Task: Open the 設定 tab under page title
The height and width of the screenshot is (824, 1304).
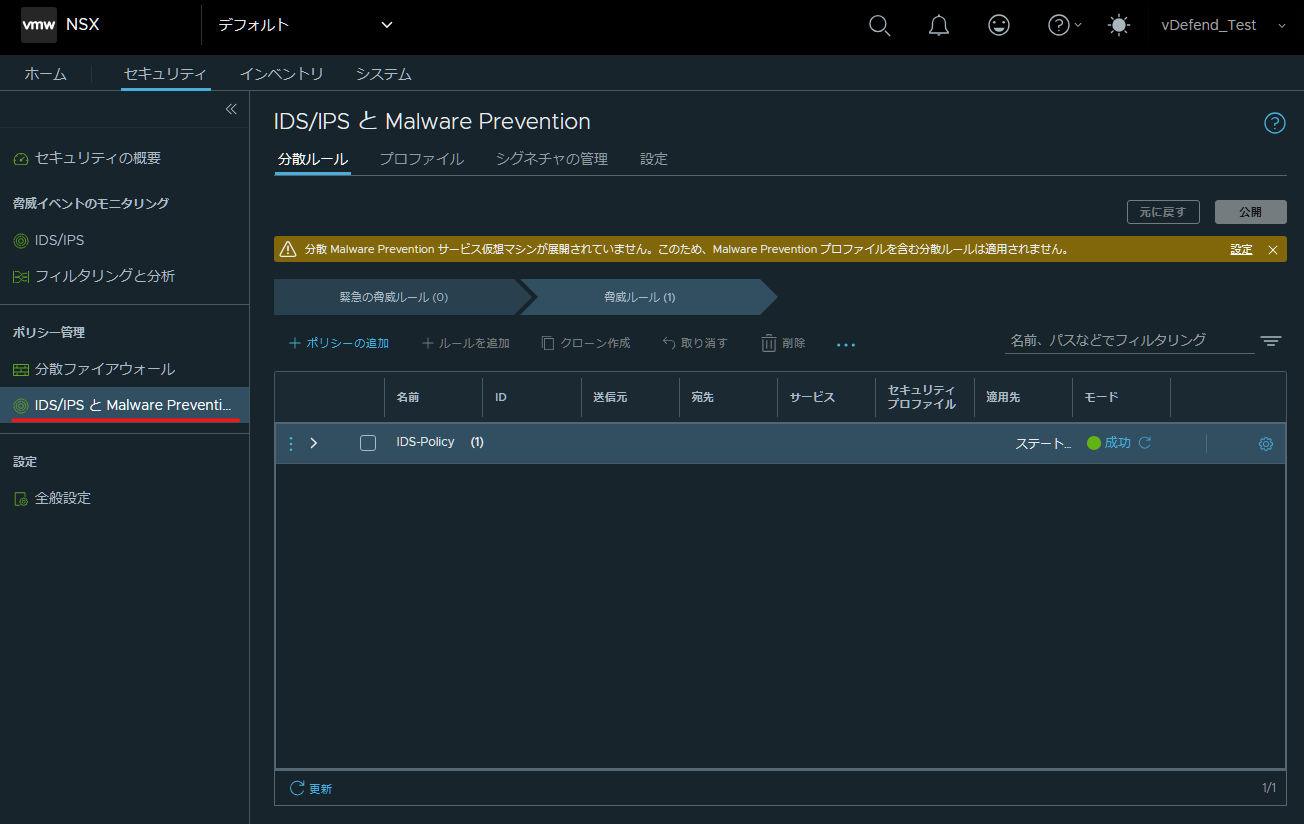Action: pyautogui.click(x=654, y=159)
